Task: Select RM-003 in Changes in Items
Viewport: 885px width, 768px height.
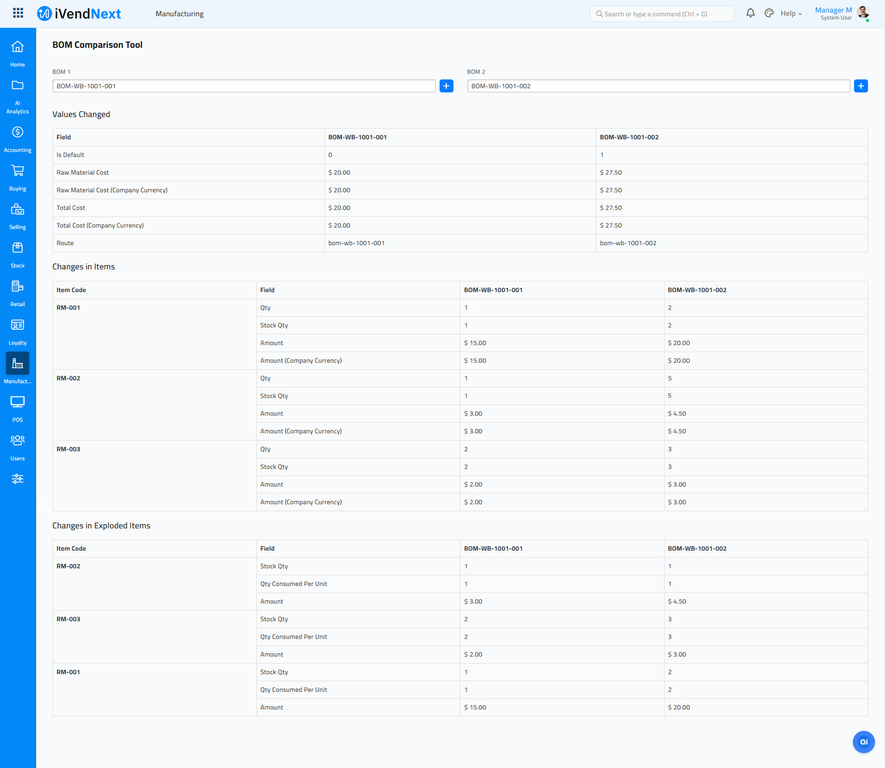Action: tap(68, 449)
